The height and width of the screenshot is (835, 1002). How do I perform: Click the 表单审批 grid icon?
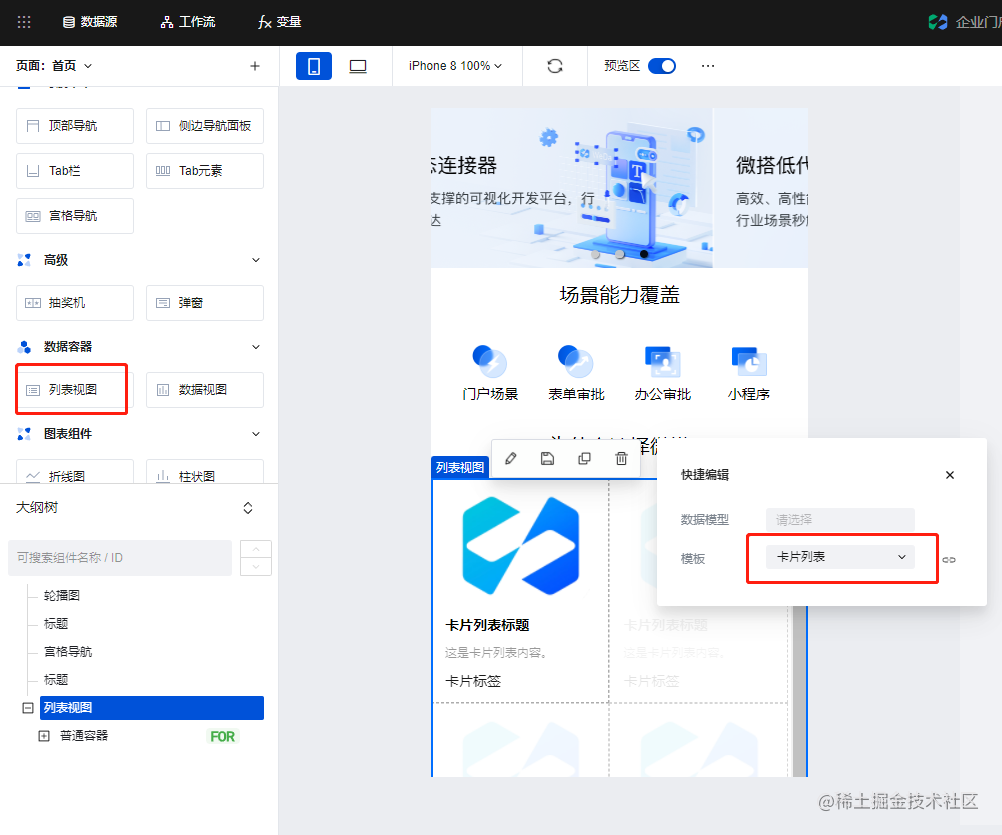(x=576, y=362)
